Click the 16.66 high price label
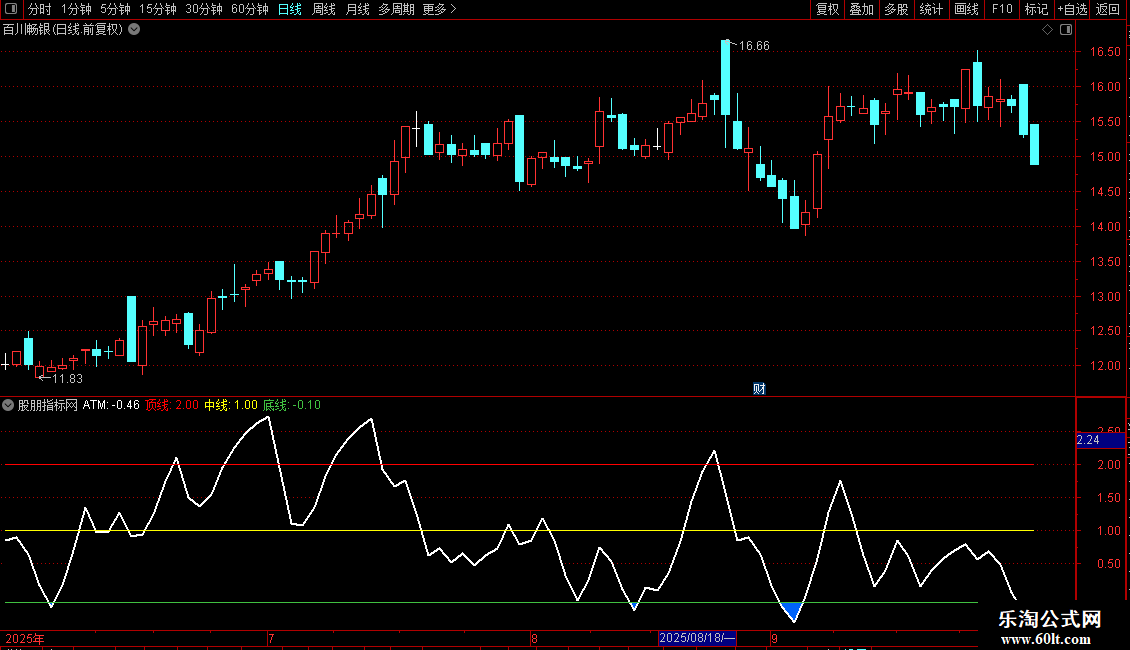 [754, 45]
